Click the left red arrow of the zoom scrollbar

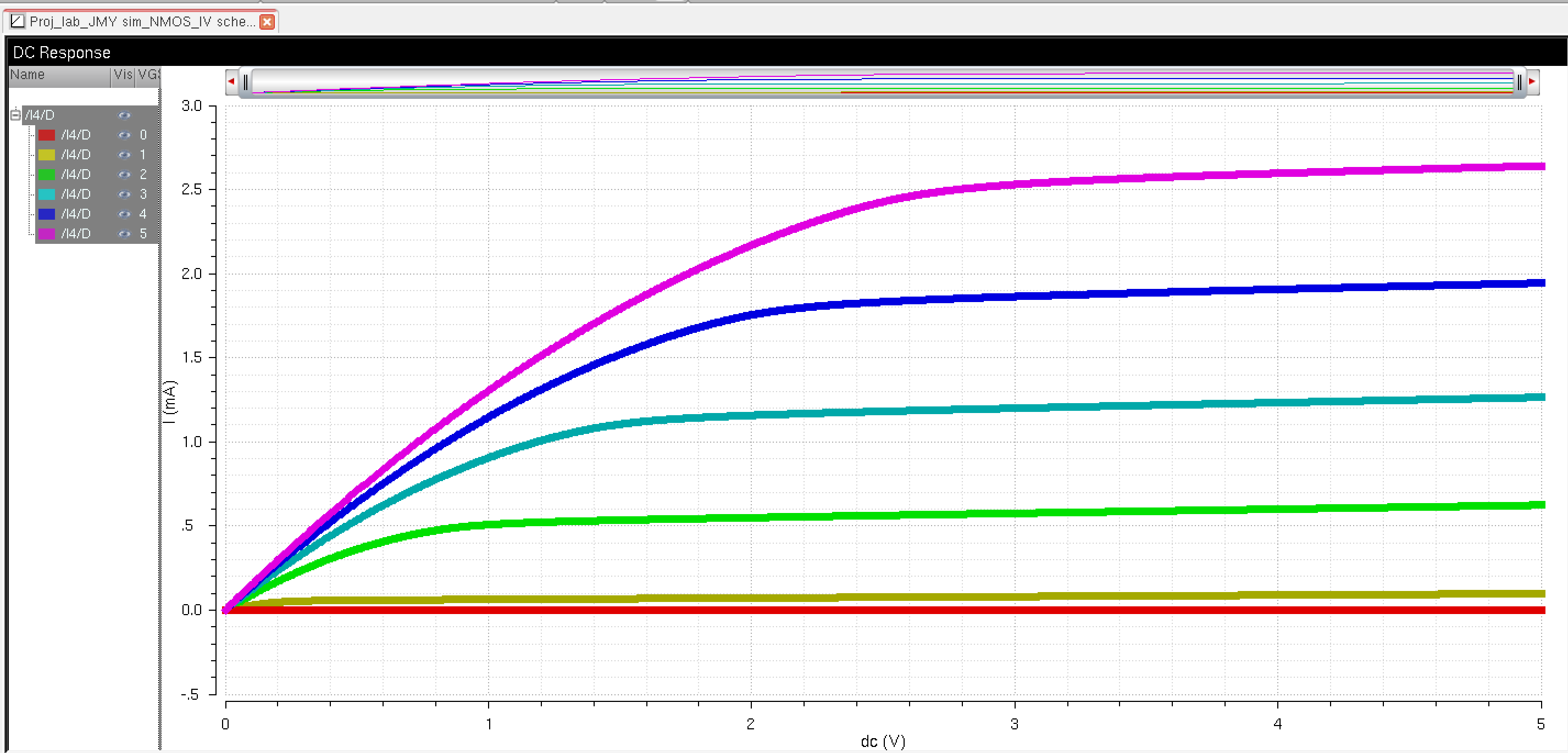click(231, 81)
